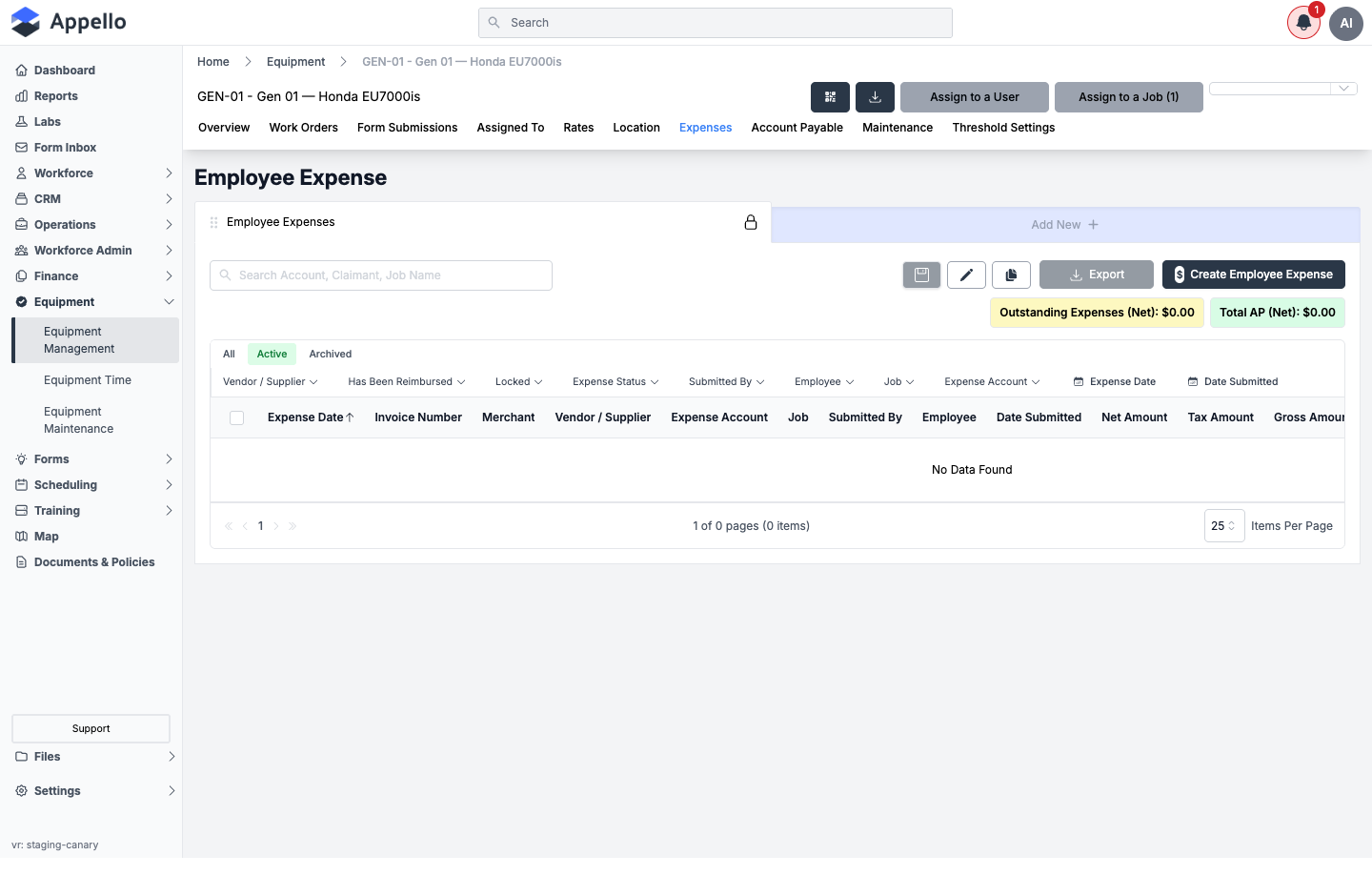Open the Vendor / Supplier filter dropdown
The height and width of the screenshot is (875, 1372).
(x=271, y=382)
